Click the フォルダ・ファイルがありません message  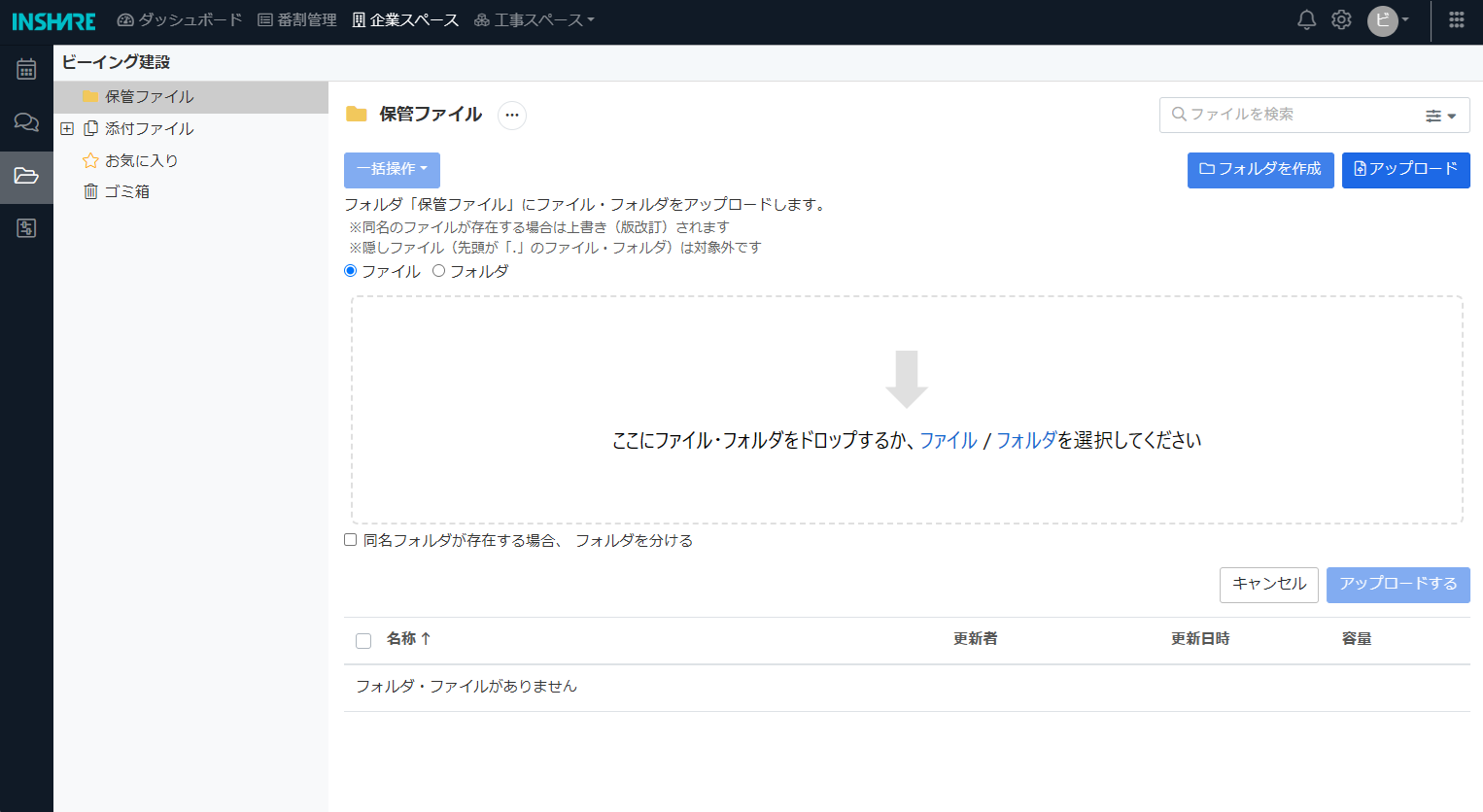466,687
